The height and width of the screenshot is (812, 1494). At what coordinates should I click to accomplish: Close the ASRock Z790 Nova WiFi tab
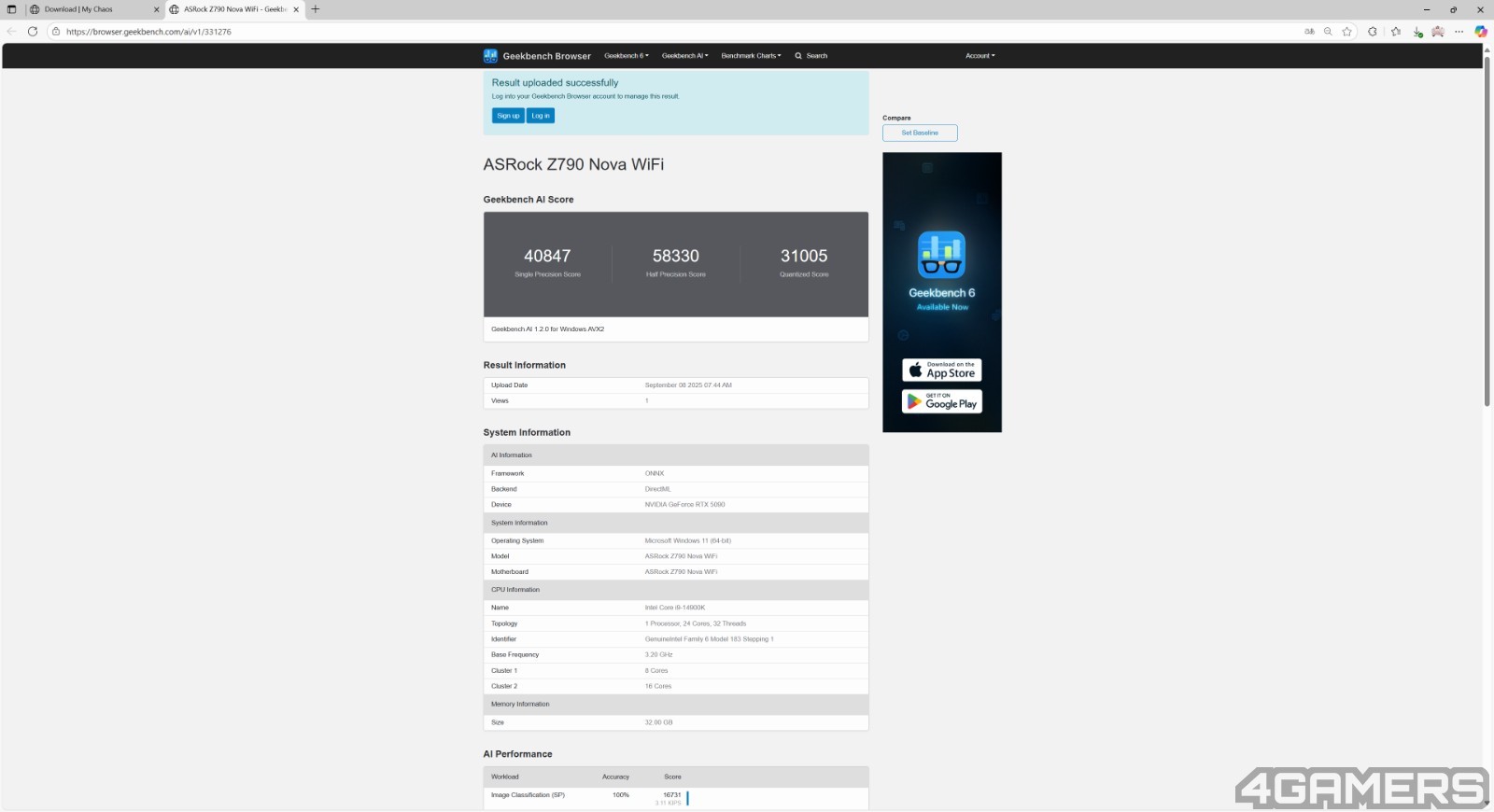296,9
